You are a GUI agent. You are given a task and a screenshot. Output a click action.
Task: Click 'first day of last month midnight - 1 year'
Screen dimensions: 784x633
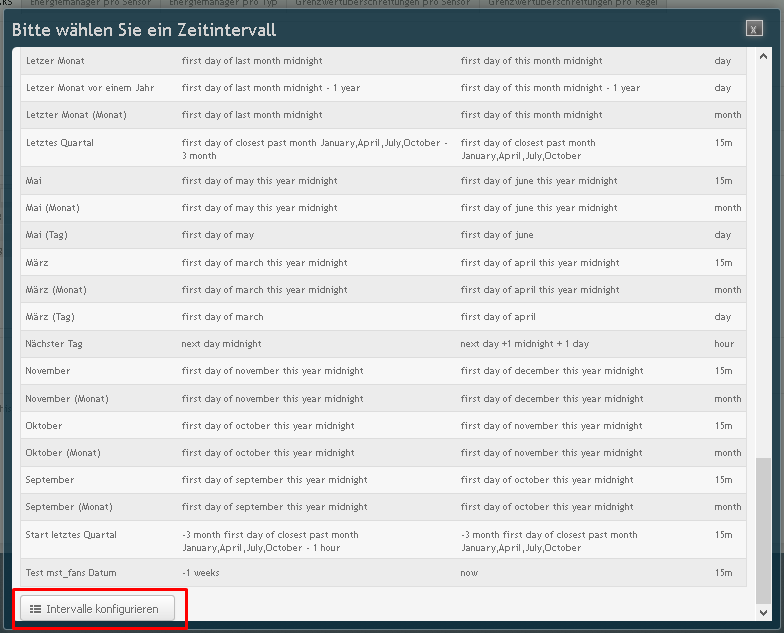[270, 88]
